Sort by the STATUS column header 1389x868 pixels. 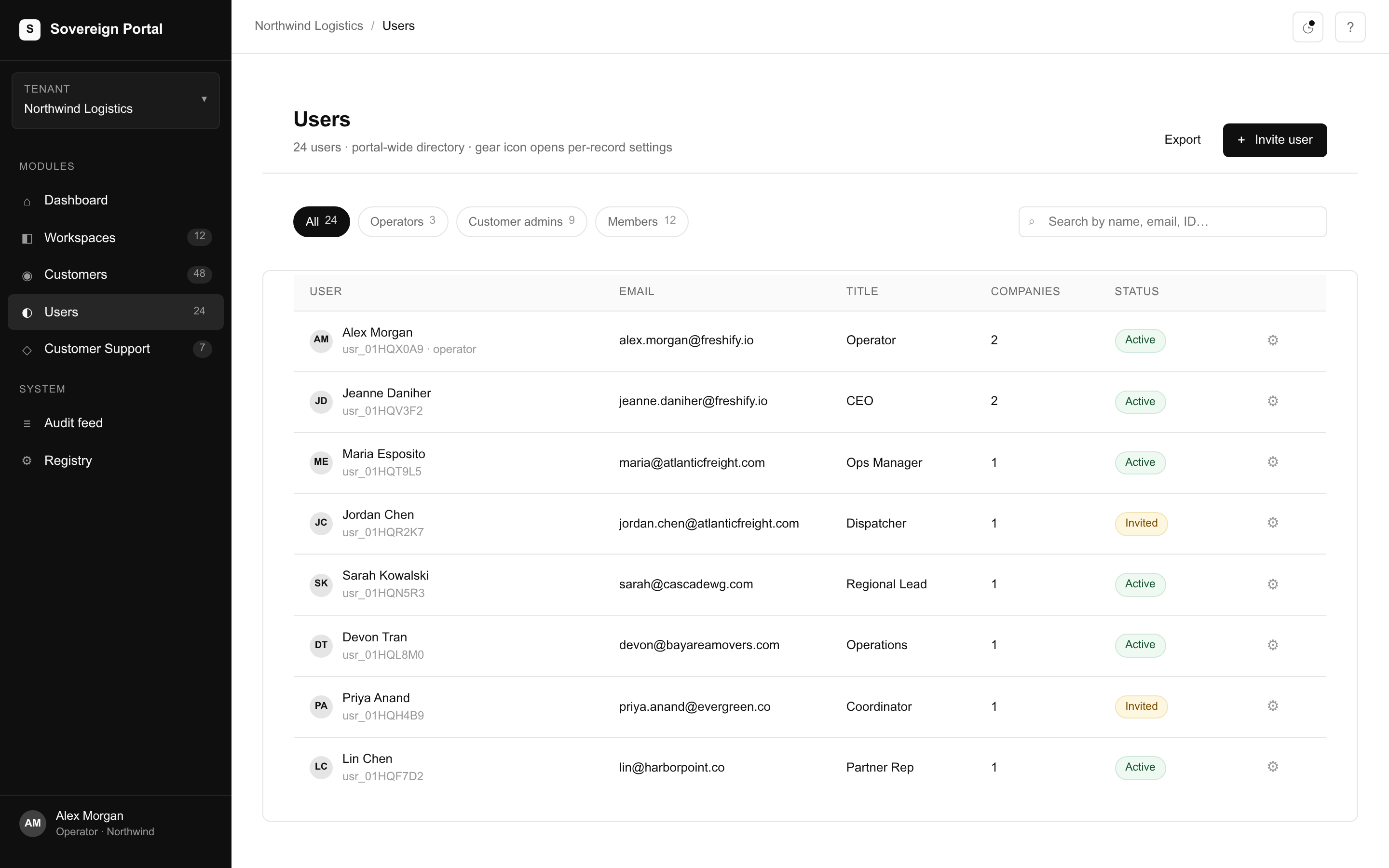pyautogui.click(x=1136, y=291)
